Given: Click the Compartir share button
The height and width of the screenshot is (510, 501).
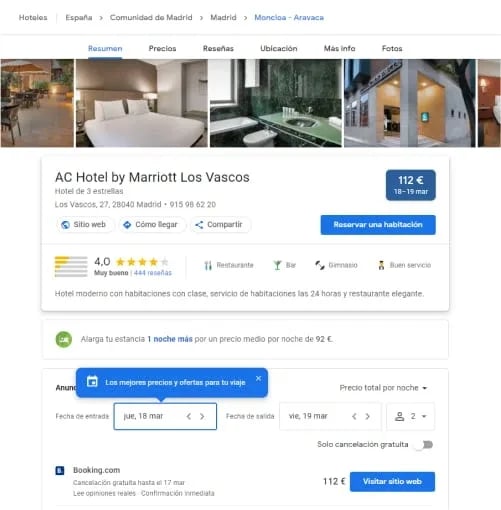Looking at the screenshot, I should 220,225.
